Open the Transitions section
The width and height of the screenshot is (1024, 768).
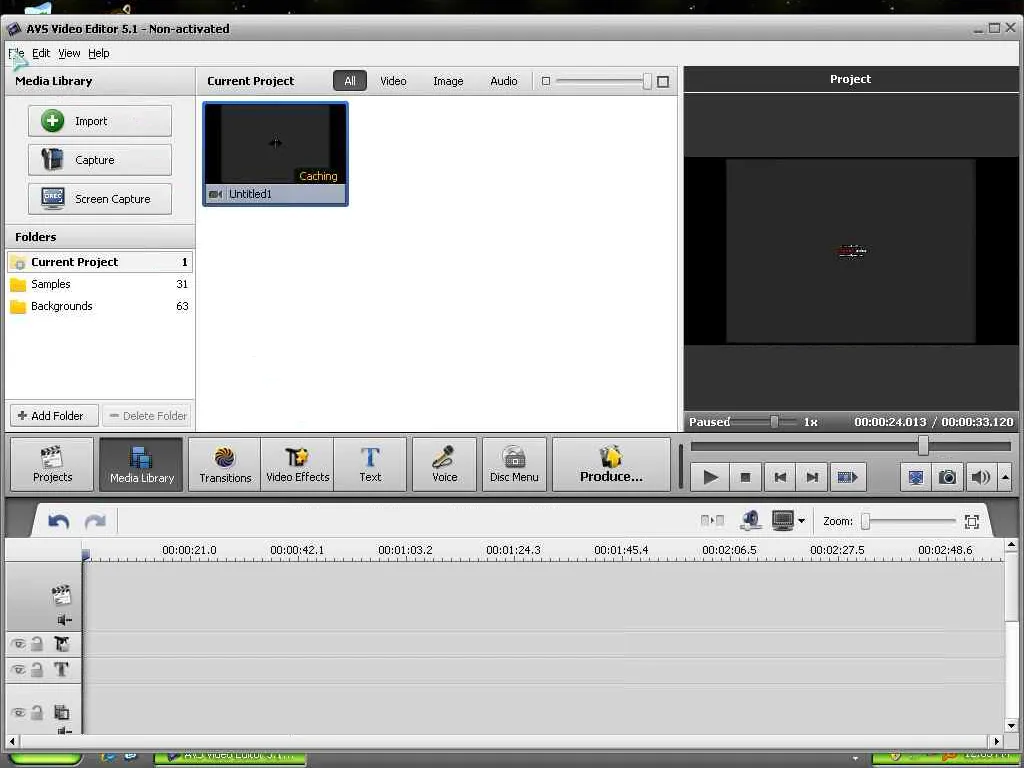(225, 464)
